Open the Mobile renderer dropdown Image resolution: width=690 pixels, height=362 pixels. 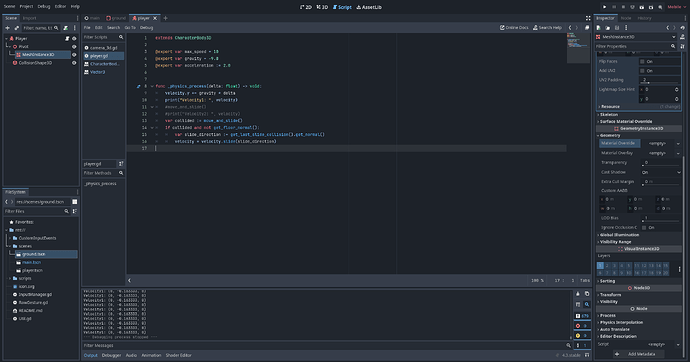pos(676,7)
